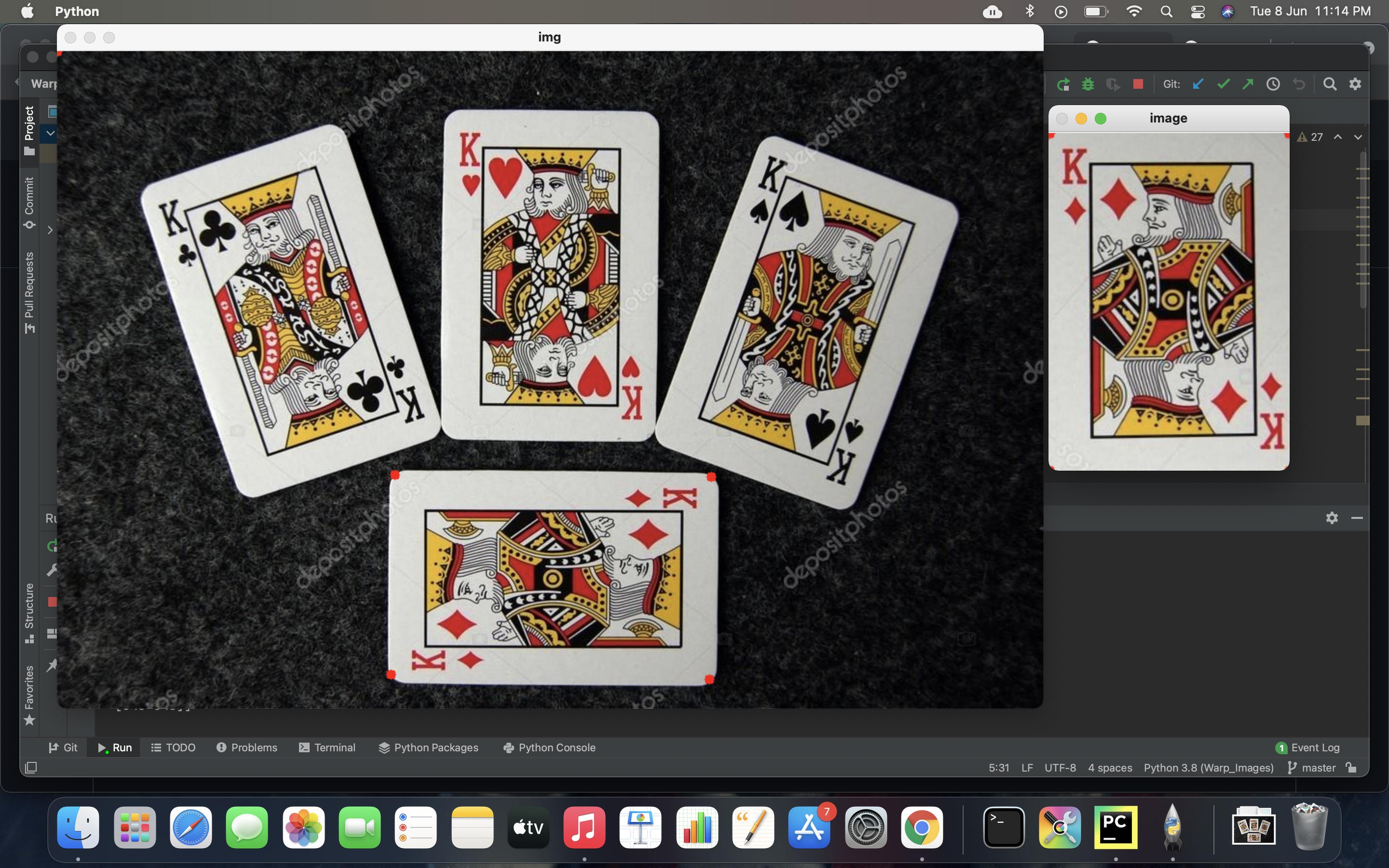This screenshot has width=1389, height=868.
Task: Click Git update project blue arrow
Action: [x=1198, y=84]
